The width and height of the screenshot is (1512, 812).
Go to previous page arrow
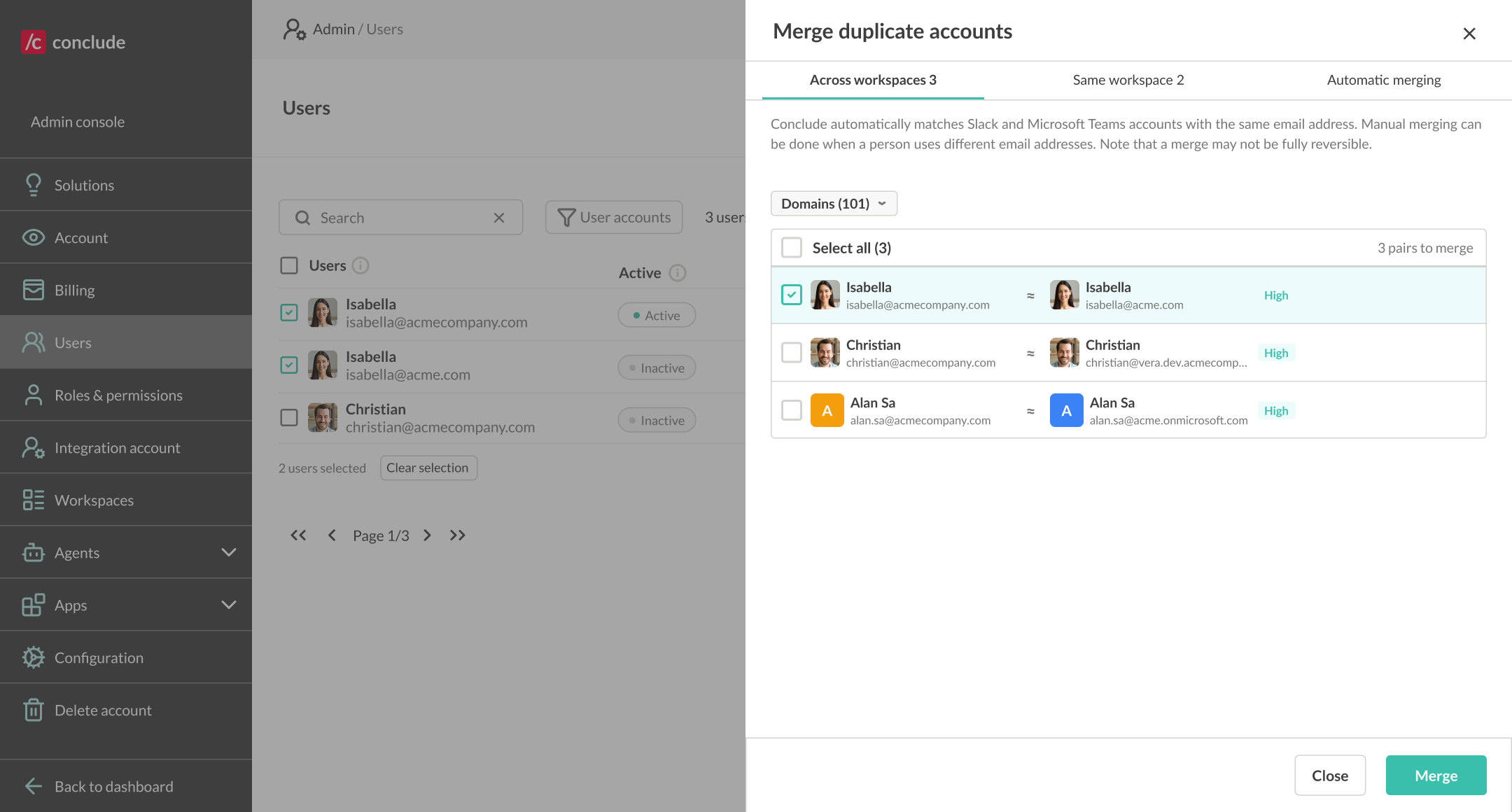click(x=332, y=535)
